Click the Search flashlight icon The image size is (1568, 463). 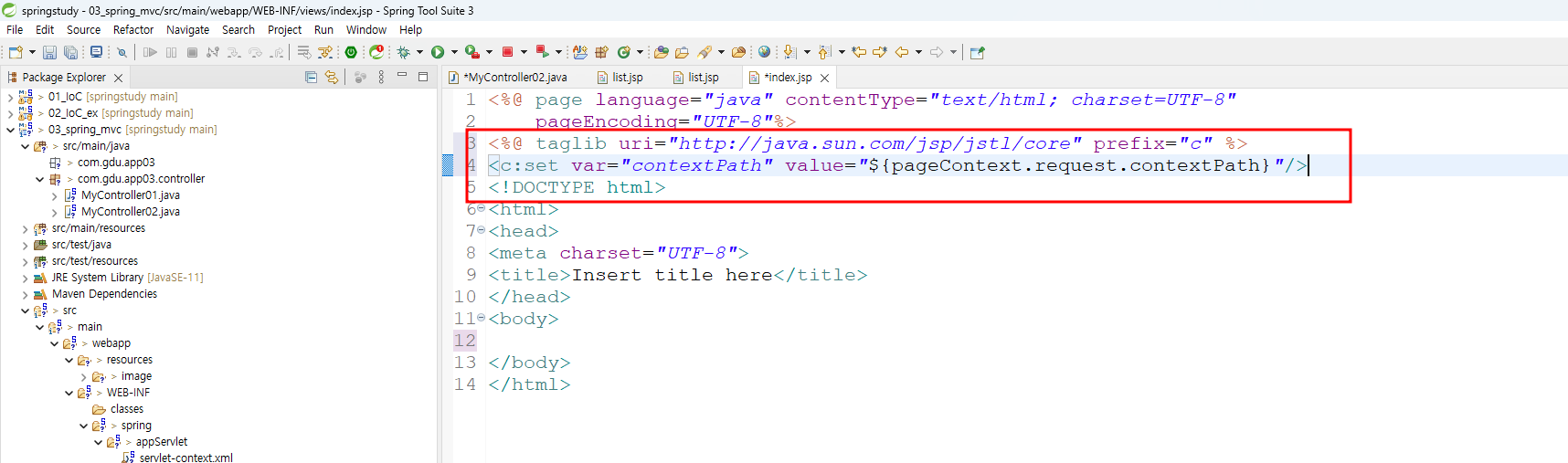coord(705,52)
